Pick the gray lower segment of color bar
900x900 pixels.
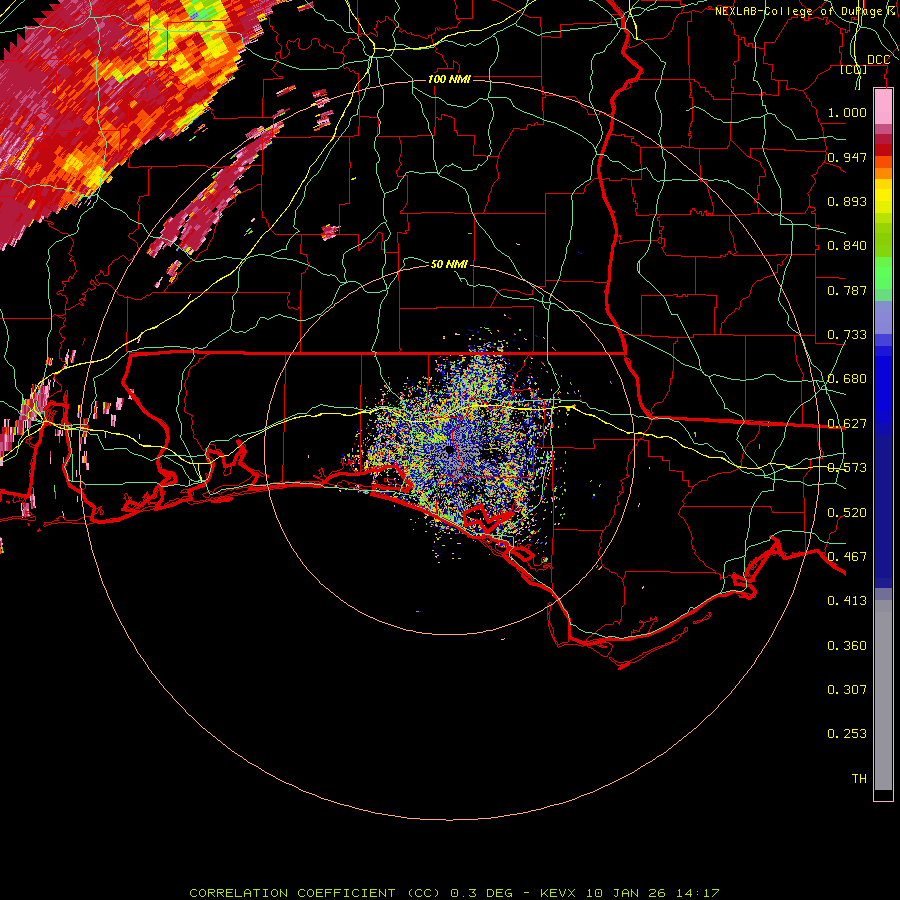coord(883,695)
